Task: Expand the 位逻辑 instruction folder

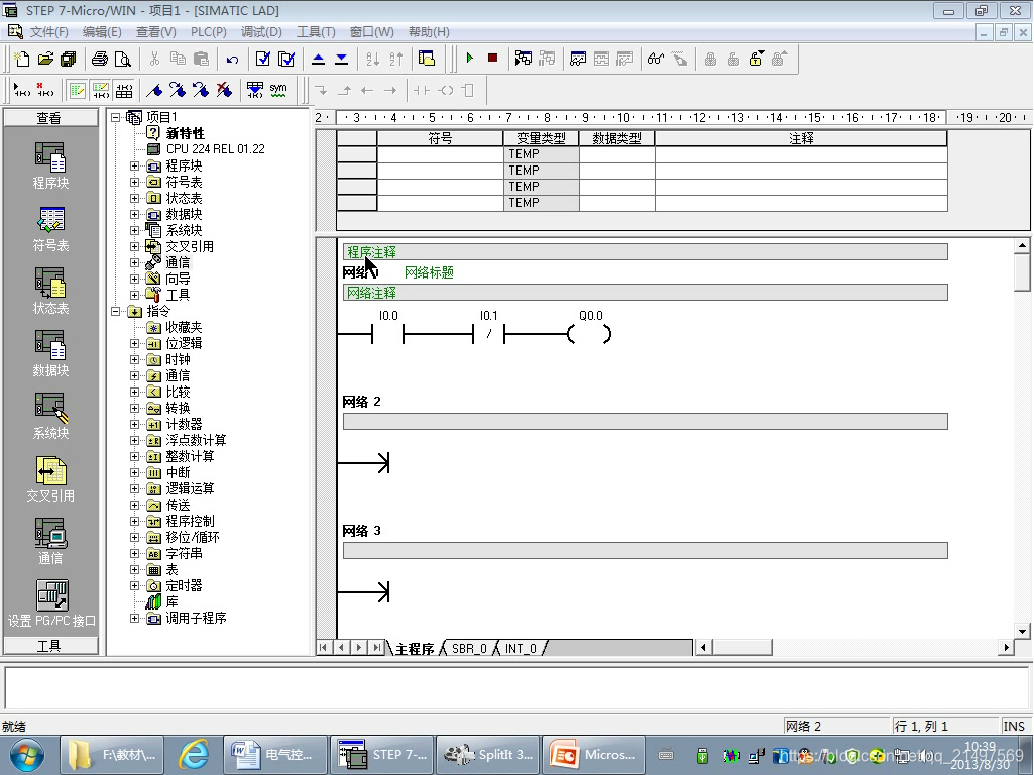Action: 135,344
